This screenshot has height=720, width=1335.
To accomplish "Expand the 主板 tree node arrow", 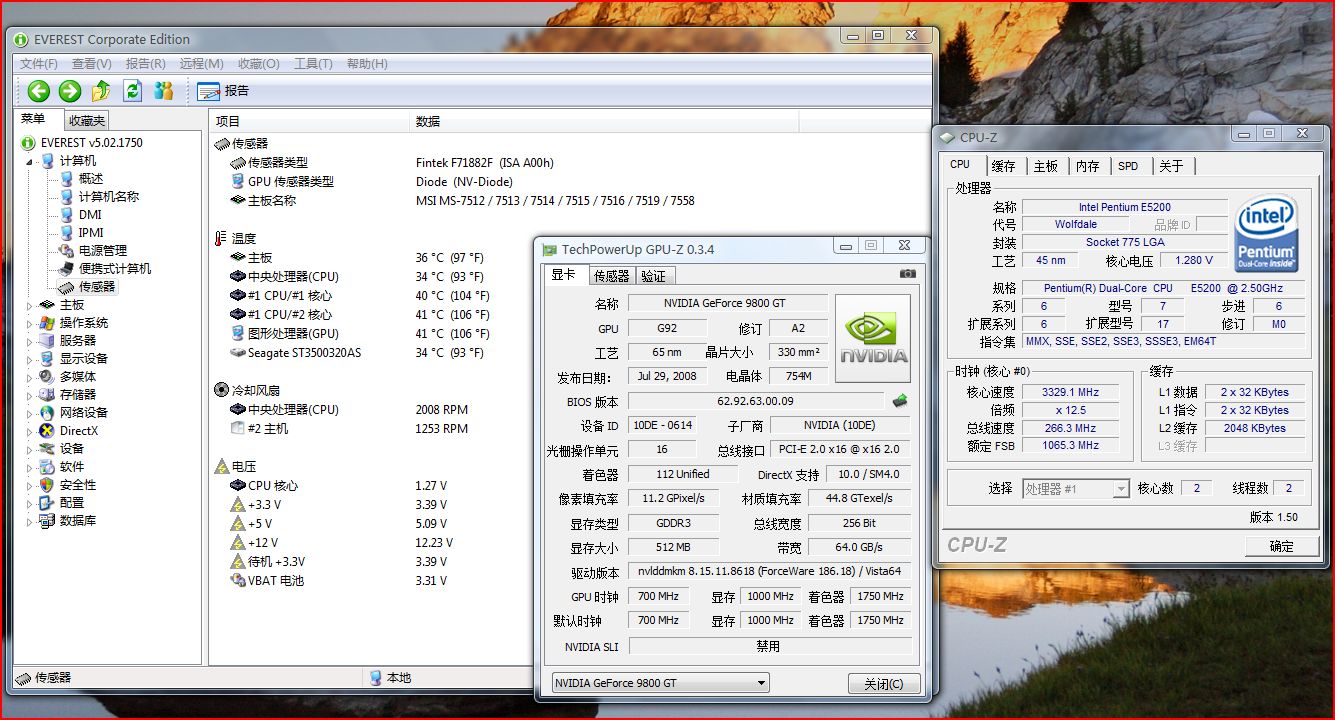I will 29,305.
